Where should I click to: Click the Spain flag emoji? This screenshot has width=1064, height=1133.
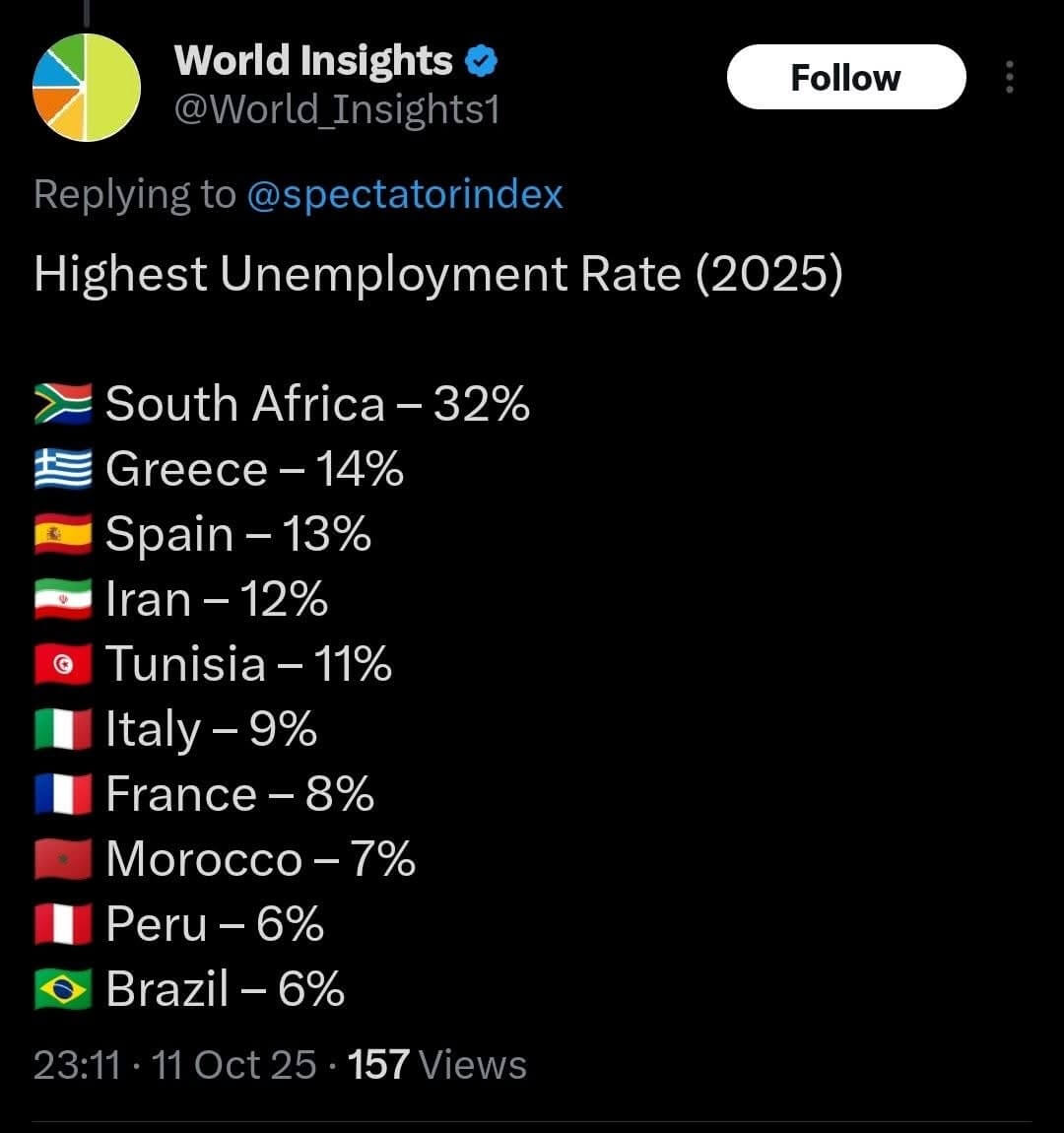(63, 534)
